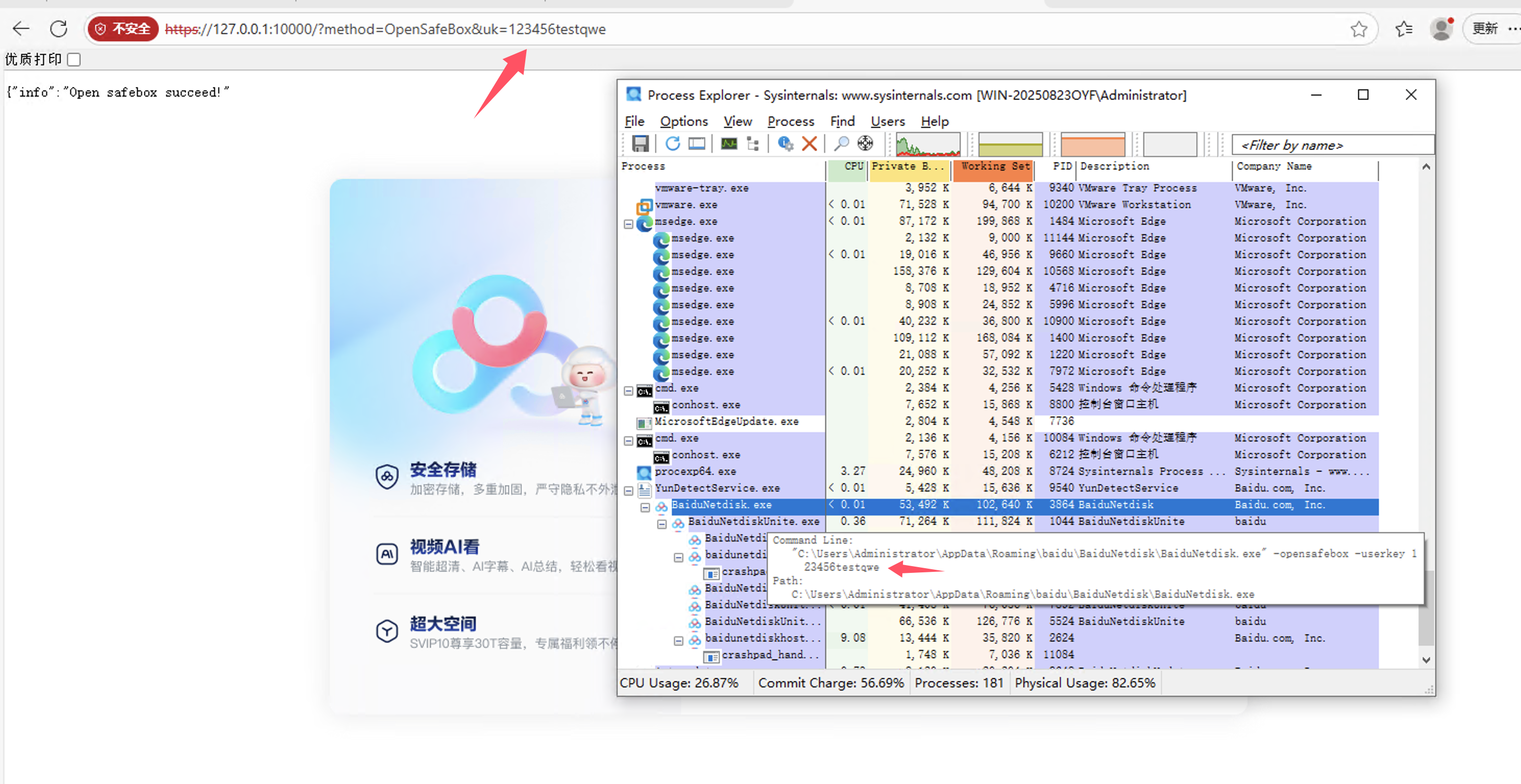Select the Find Window's Process crosshair icon

(865, 144)
